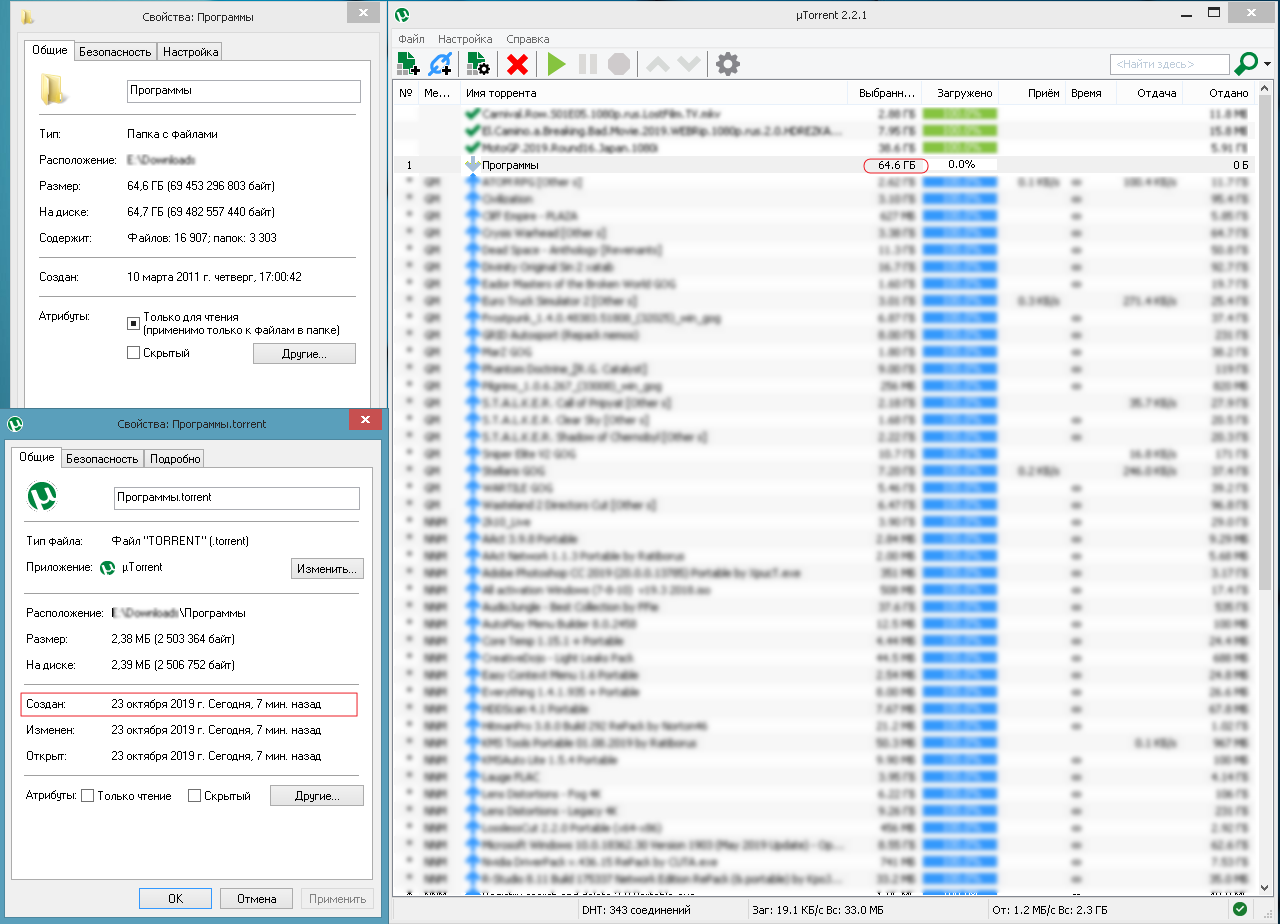
Task: Click Отмена in Программы.torrent properties
Action: pos(256,898)
